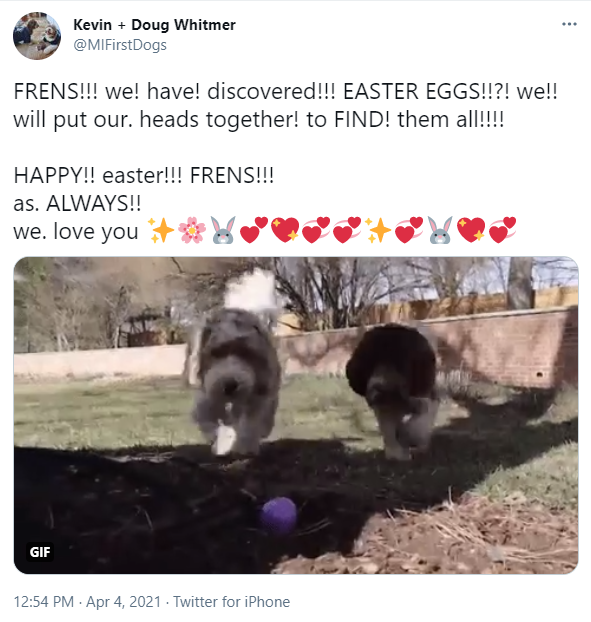Click the pink cherry blossom emoji
This screenshot has width=591, height=622.
[192, 230]
